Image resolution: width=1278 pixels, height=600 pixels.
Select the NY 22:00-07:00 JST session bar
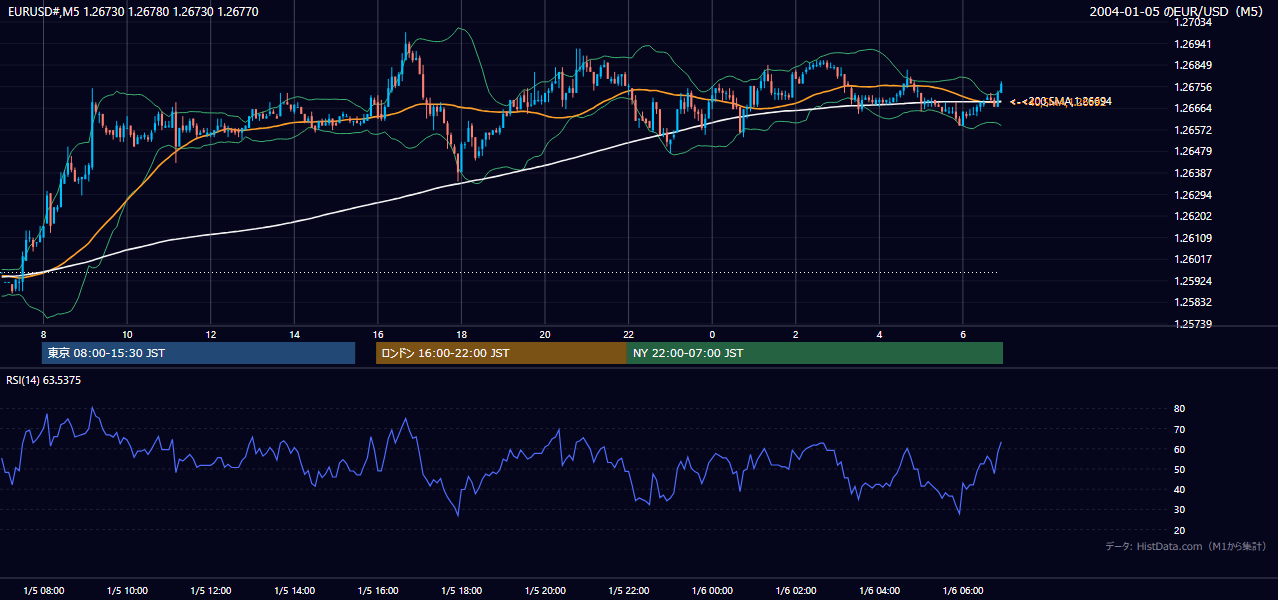point(815,353)
